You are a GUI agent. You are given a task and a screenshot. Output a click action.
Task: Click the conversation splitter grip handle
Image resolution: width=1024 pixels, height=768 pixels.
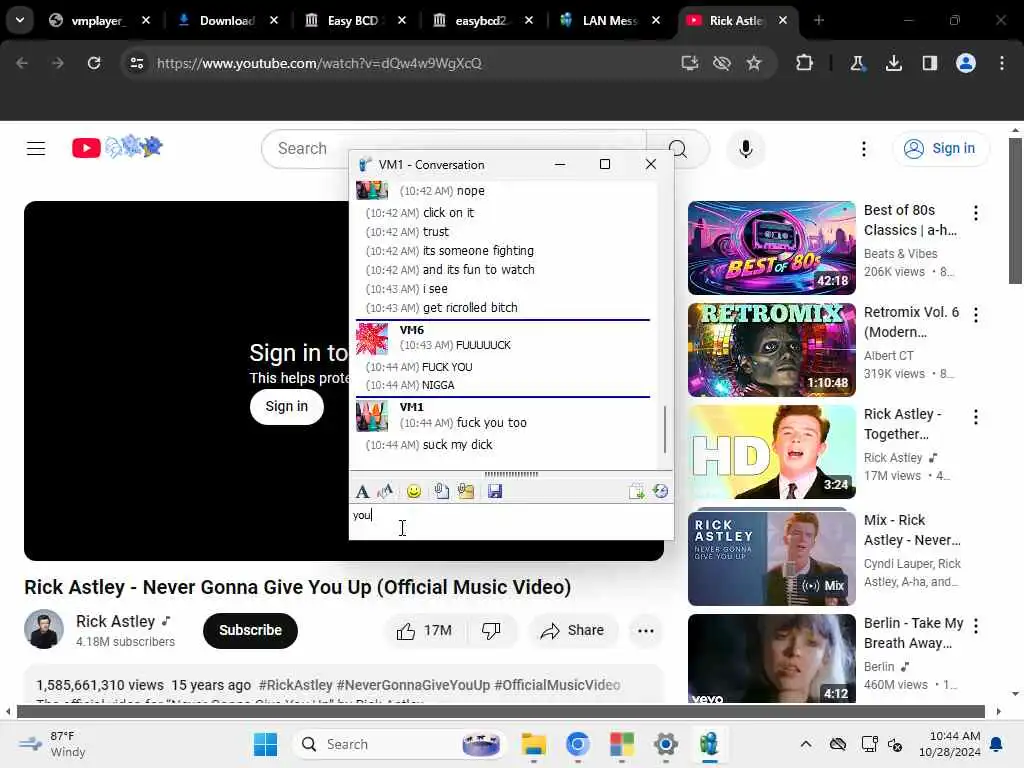tap(511, 474)
